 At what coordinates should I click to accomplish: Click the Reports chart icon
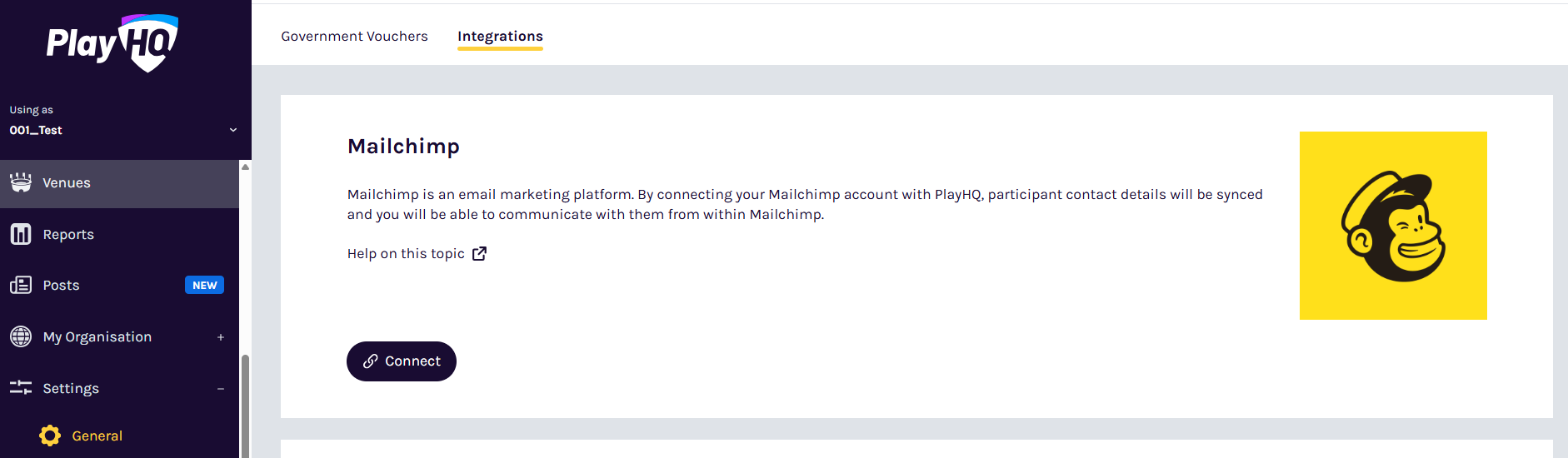tap(21, 234)
